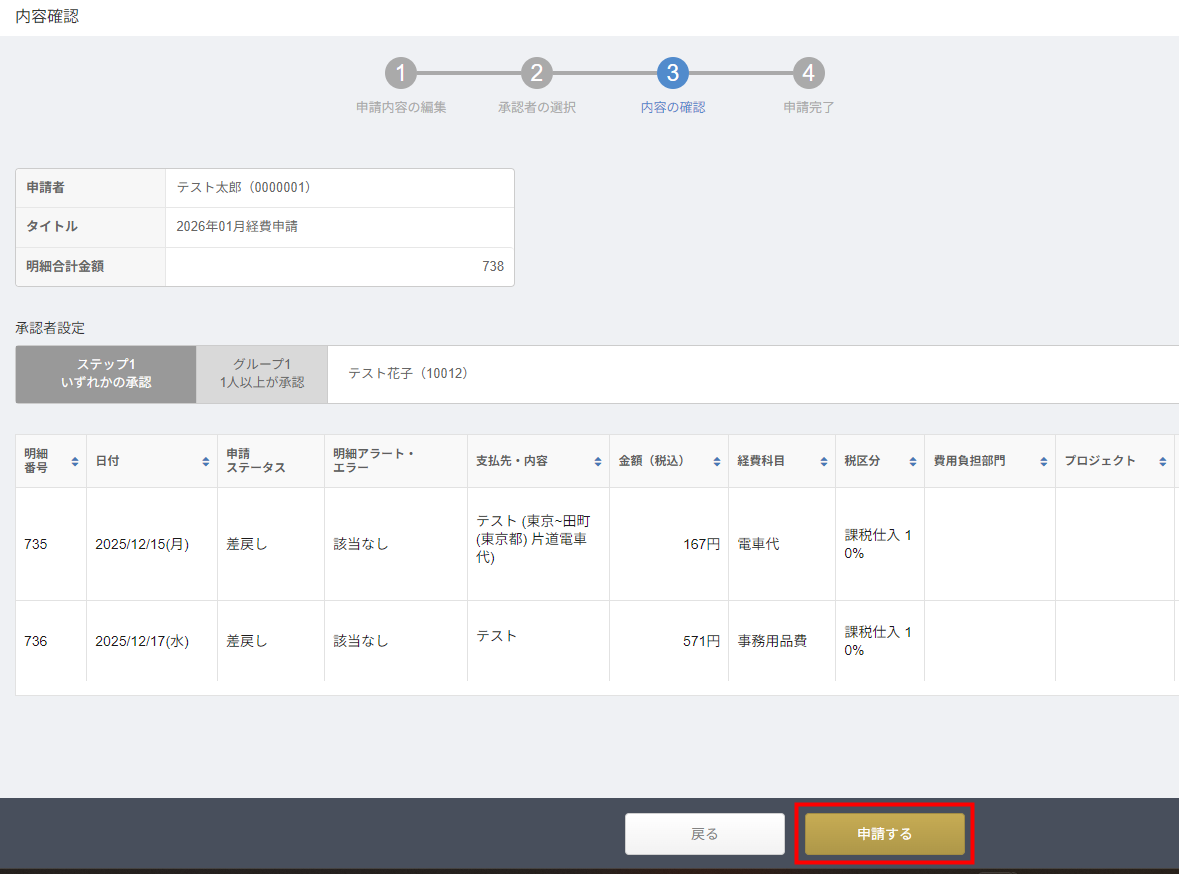Click the 申請する submit button
Viewport: 1179px width, 874px height.
tap(884, 834)
